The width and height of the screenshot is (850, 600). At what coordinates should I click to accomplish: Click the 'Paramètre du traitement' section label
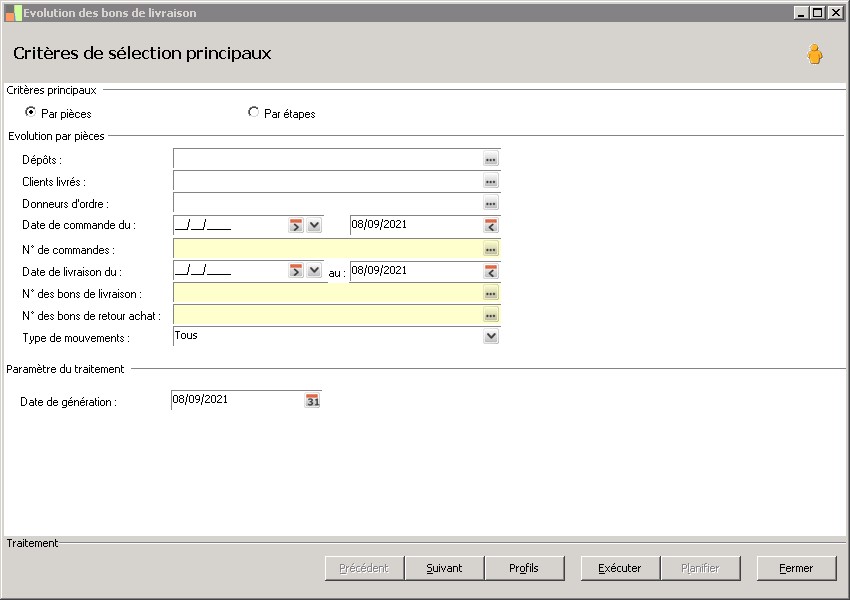click(x=65, y=369)
